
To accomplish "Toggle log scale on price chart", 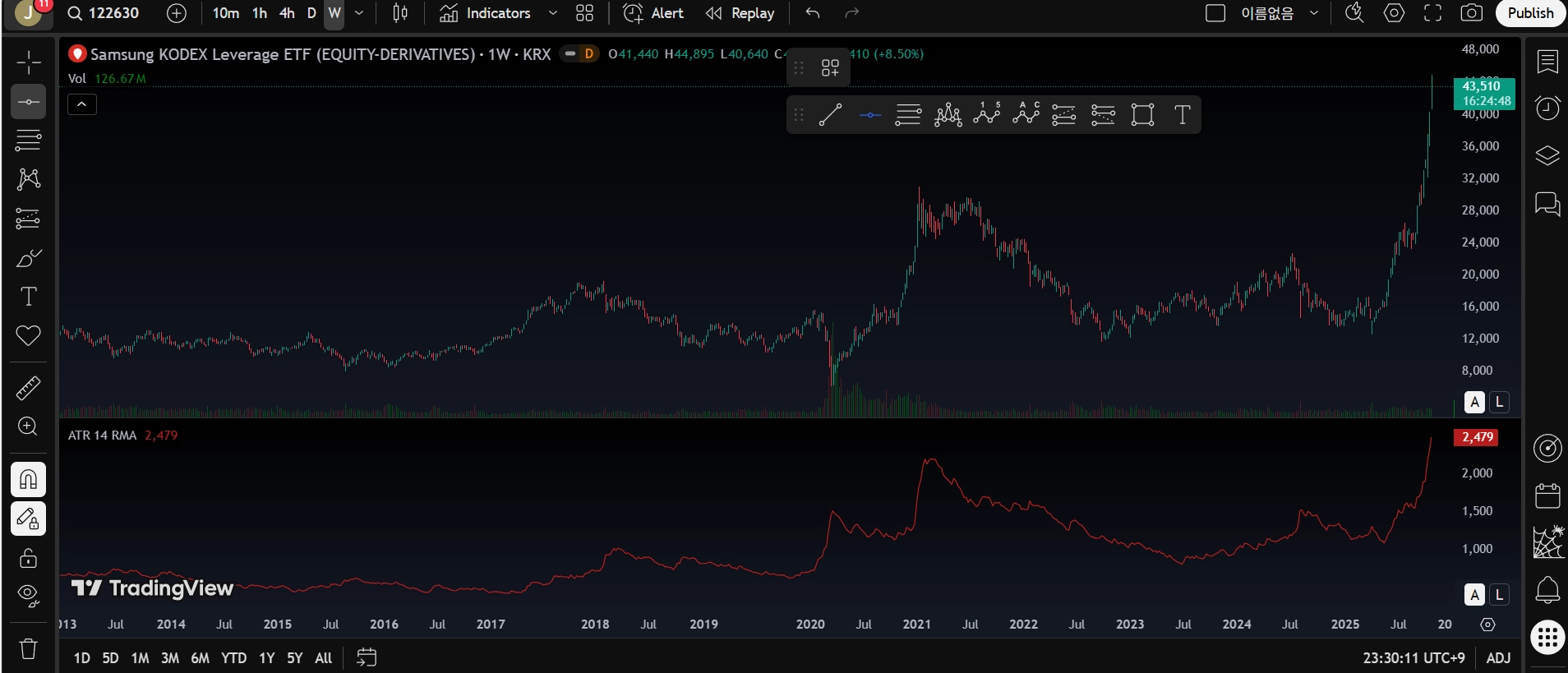I will click(1499, 402).
